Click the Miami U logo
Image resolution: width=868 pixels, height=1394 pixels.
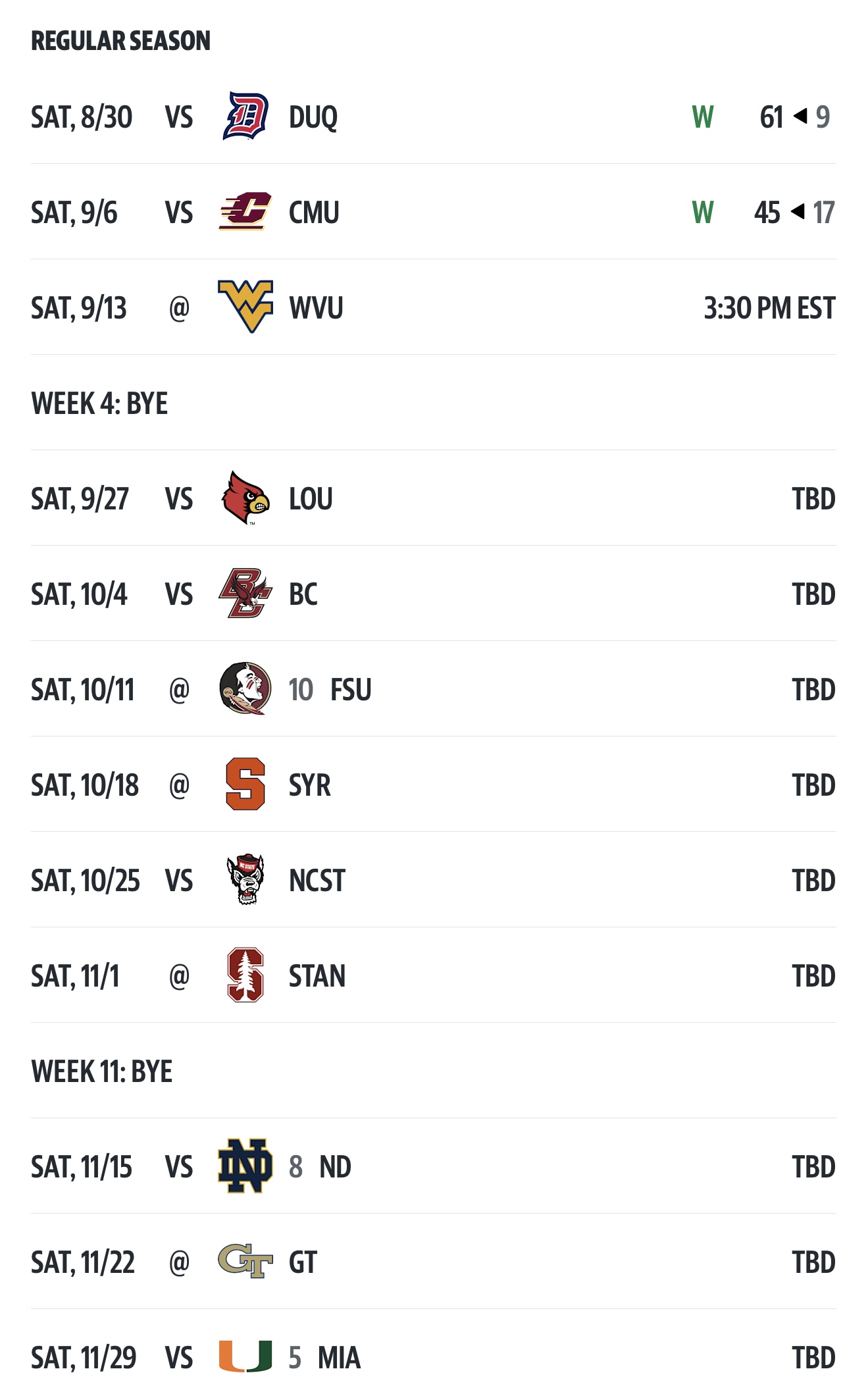pyautogui.click(x=245, y=1356)
